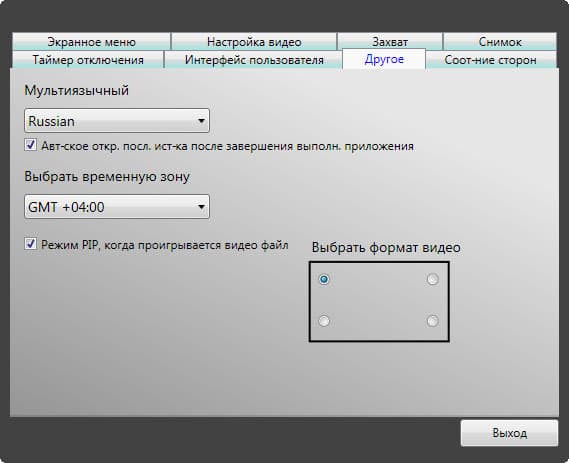This screenshot has height=463, width=569.
Task: Pick bottom-right video format radio button
Action: coord(432,321)
